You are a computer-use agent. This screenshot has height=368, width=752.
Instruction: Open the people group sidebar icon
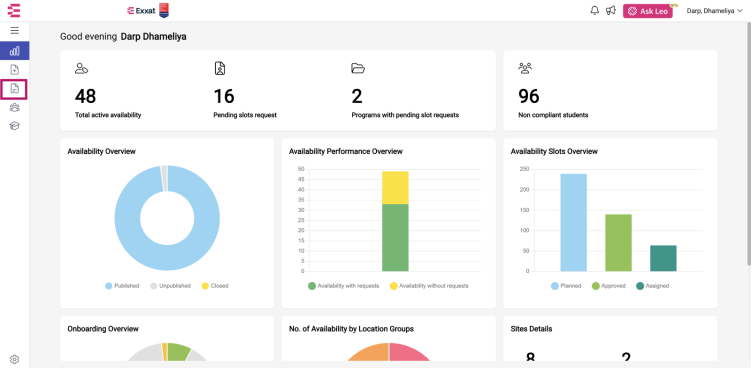click(14, 108)
